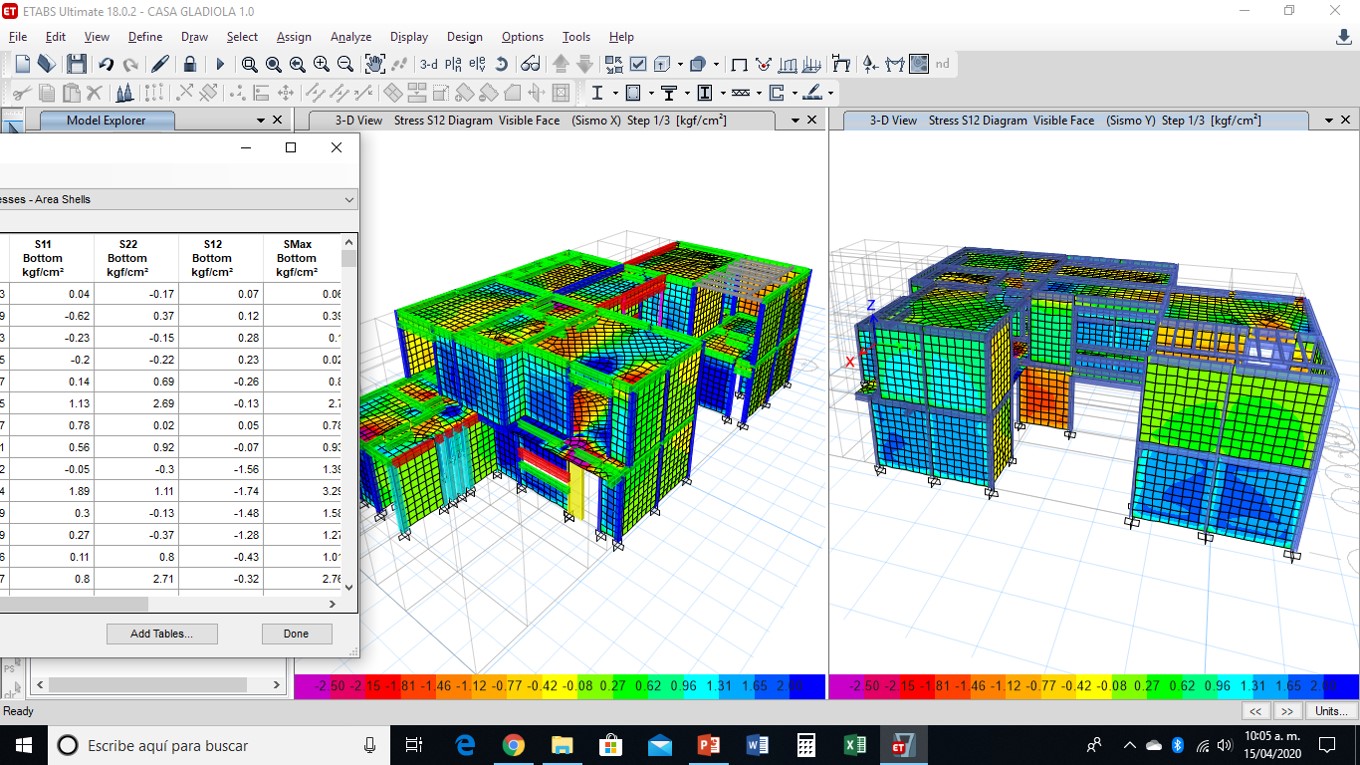The image size is (1360, 765).
Task: Click the Add Tables... button
Action: 161,634
